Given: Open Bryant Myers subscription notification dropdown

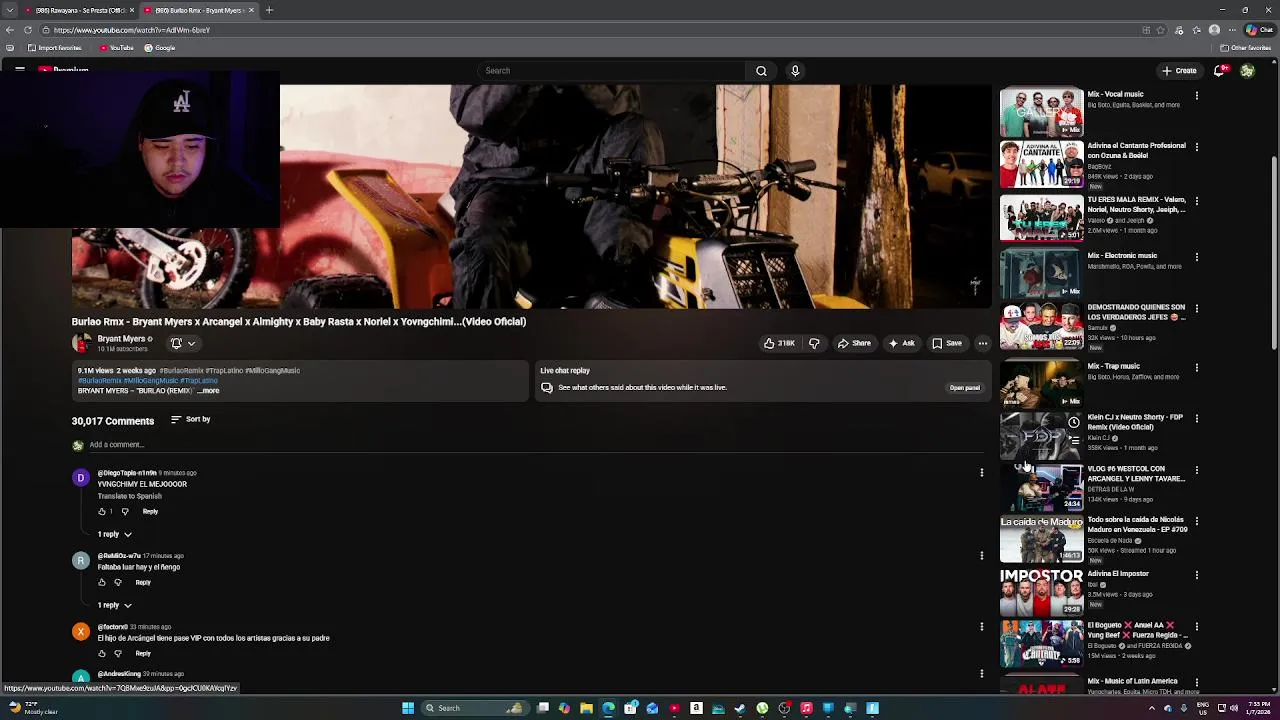Looking at the screenshot, I should coord(183,343).
